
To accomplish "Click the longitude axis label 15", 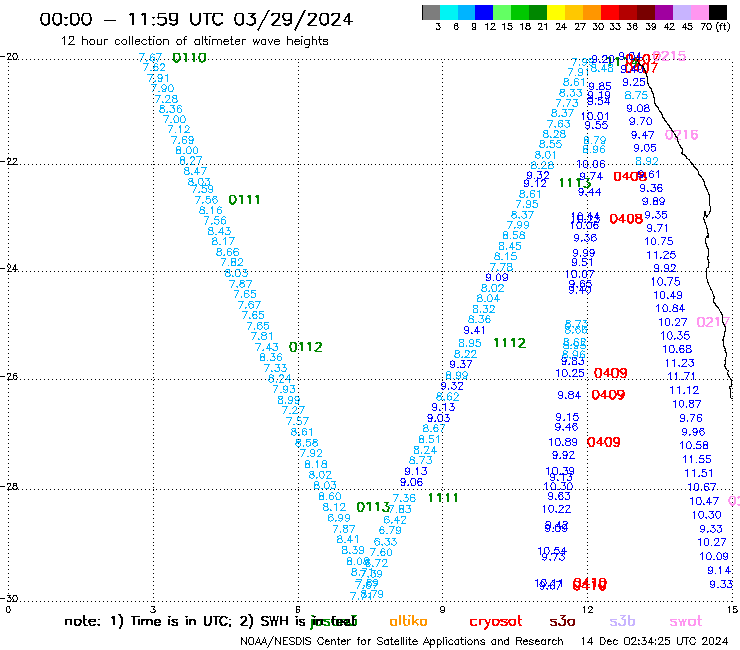I will point(732,609).
